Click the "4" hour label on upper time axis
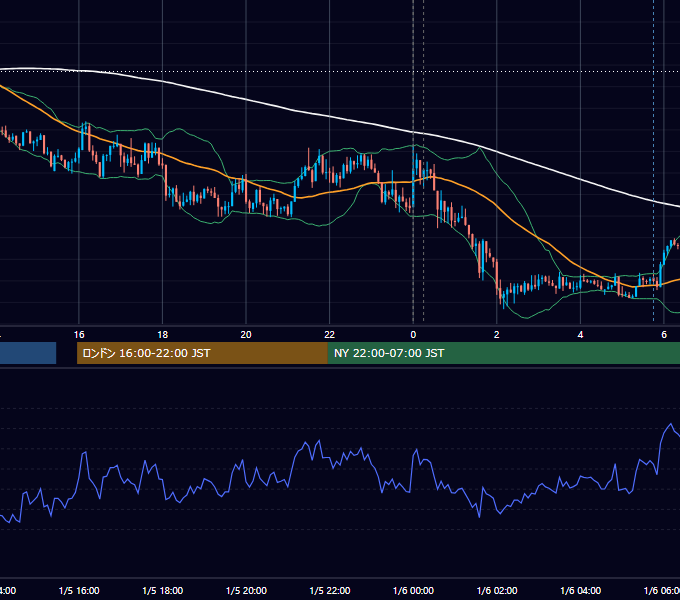The image size is (680, 600). click(x=580, y=335)
